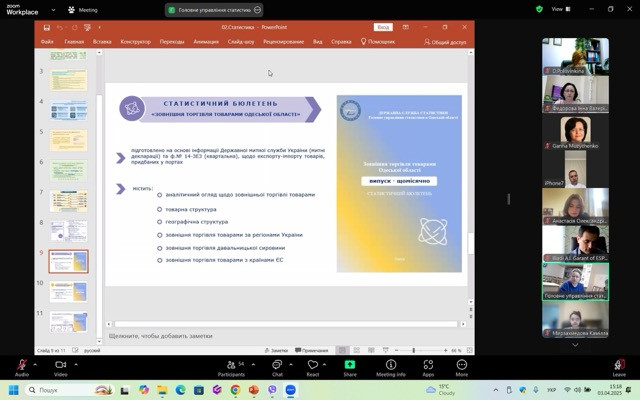Open the Переходы ribbon tab
The image size is (640, 400).
point(172,42)
